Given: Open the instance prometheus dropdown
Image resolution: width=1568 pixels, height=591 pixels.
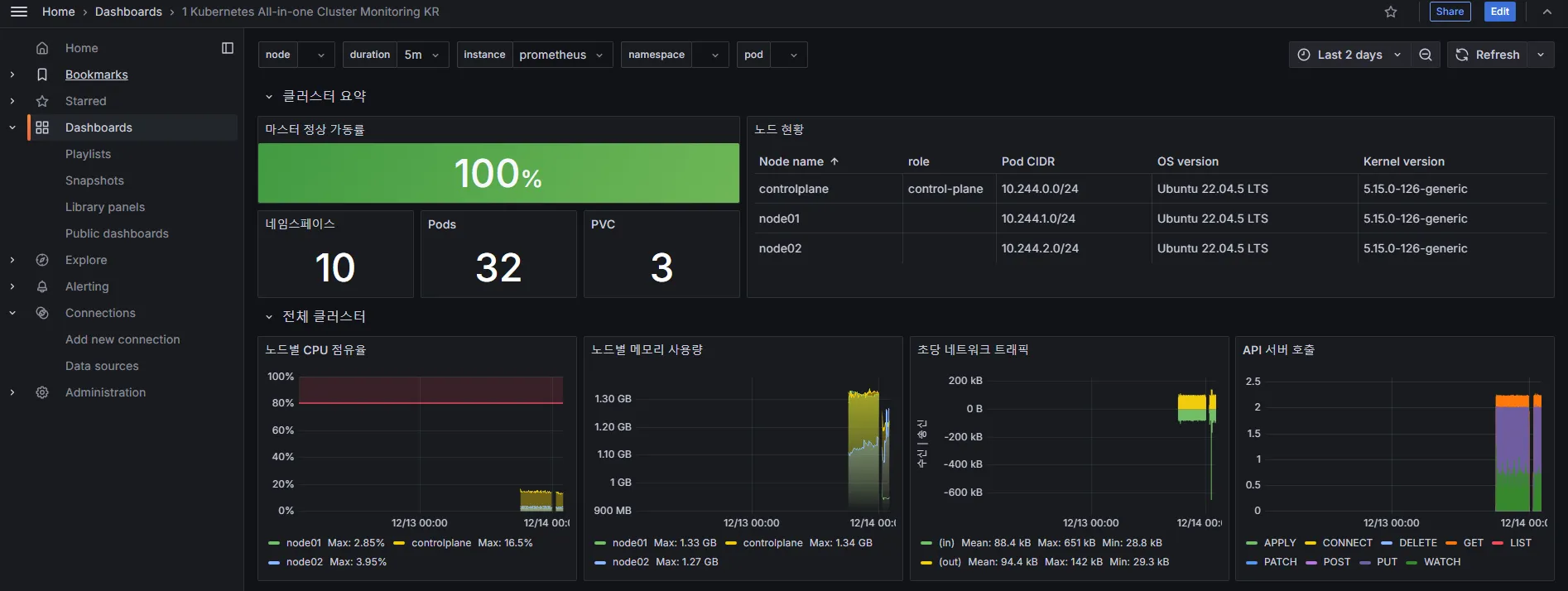Looking at the screenshot, I should [563, 55].
